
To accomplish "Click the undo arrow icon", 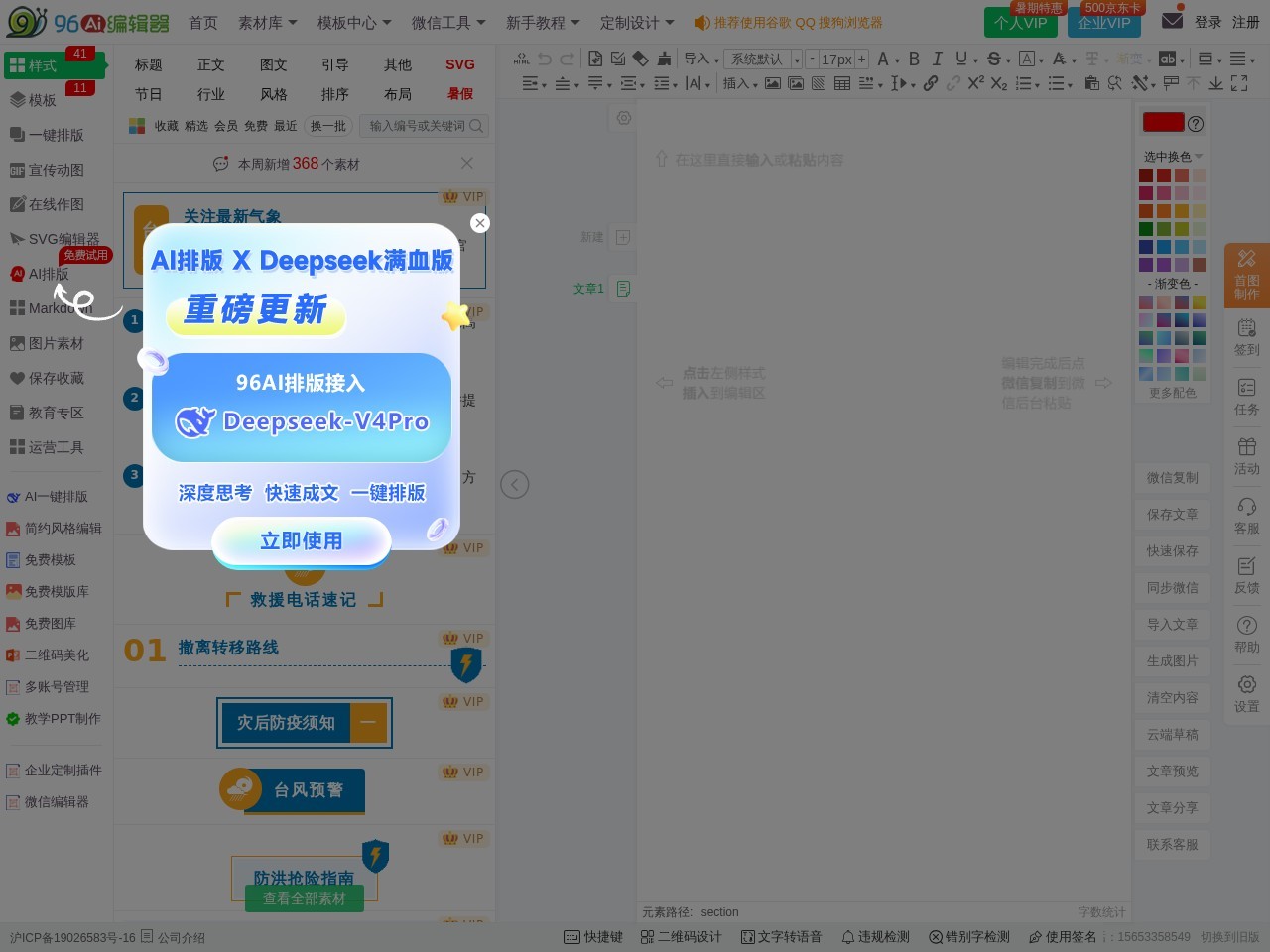I will click(x=544, y=59).
